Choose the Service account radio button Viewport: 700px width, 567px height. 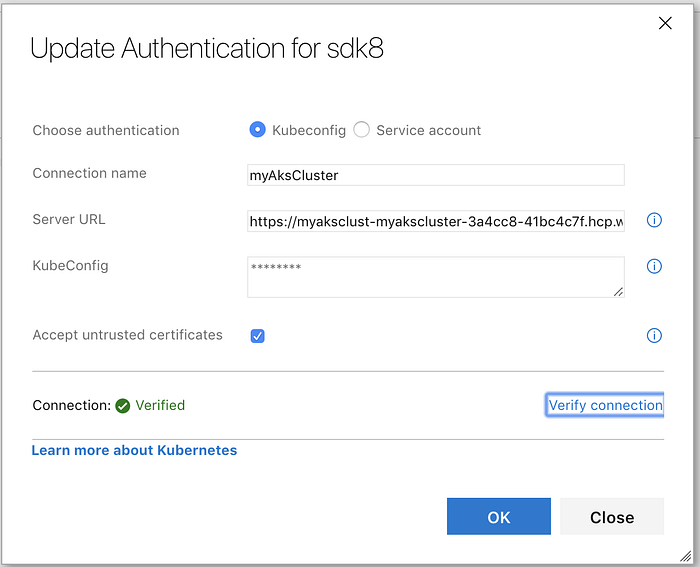(362, 129)
